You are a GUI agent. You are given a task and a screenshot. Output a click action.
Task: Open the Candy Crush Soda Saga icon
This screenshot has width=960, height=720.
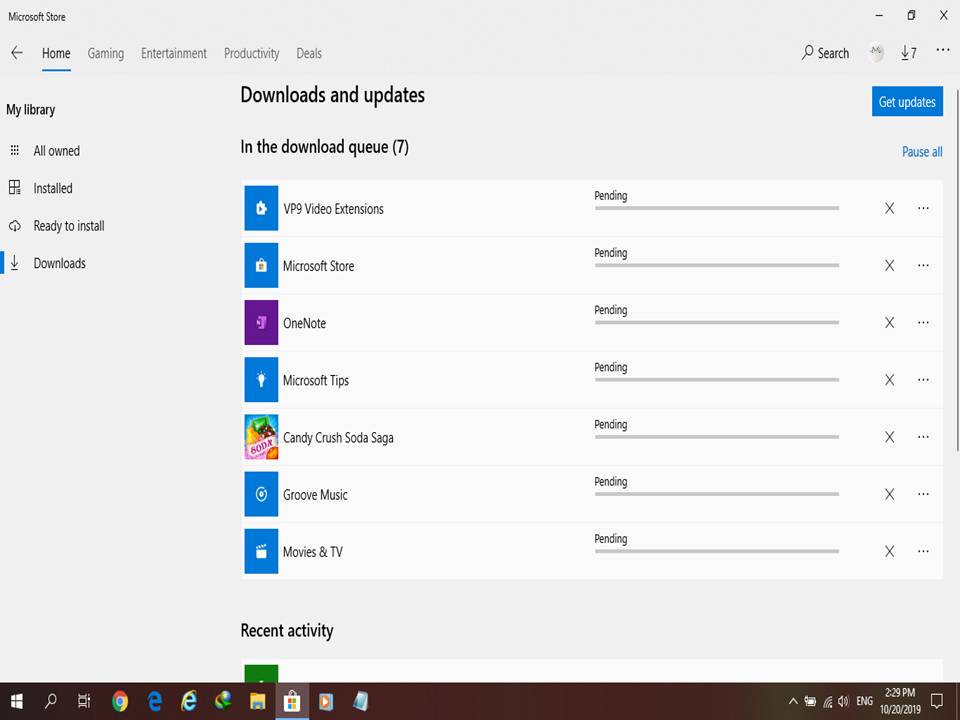point(261,437)
